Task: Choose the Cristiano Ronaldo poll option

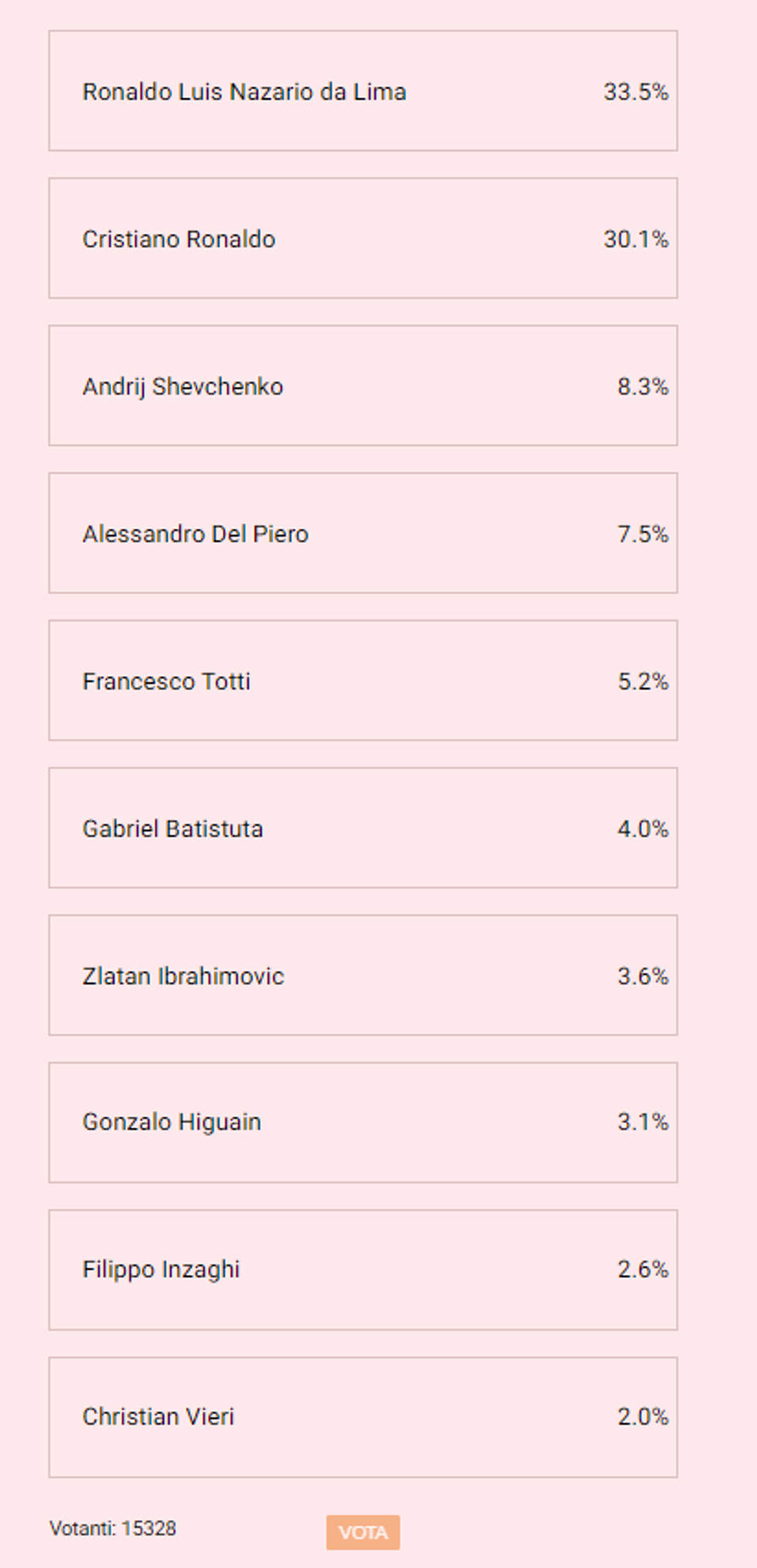Action: [178, 240]
